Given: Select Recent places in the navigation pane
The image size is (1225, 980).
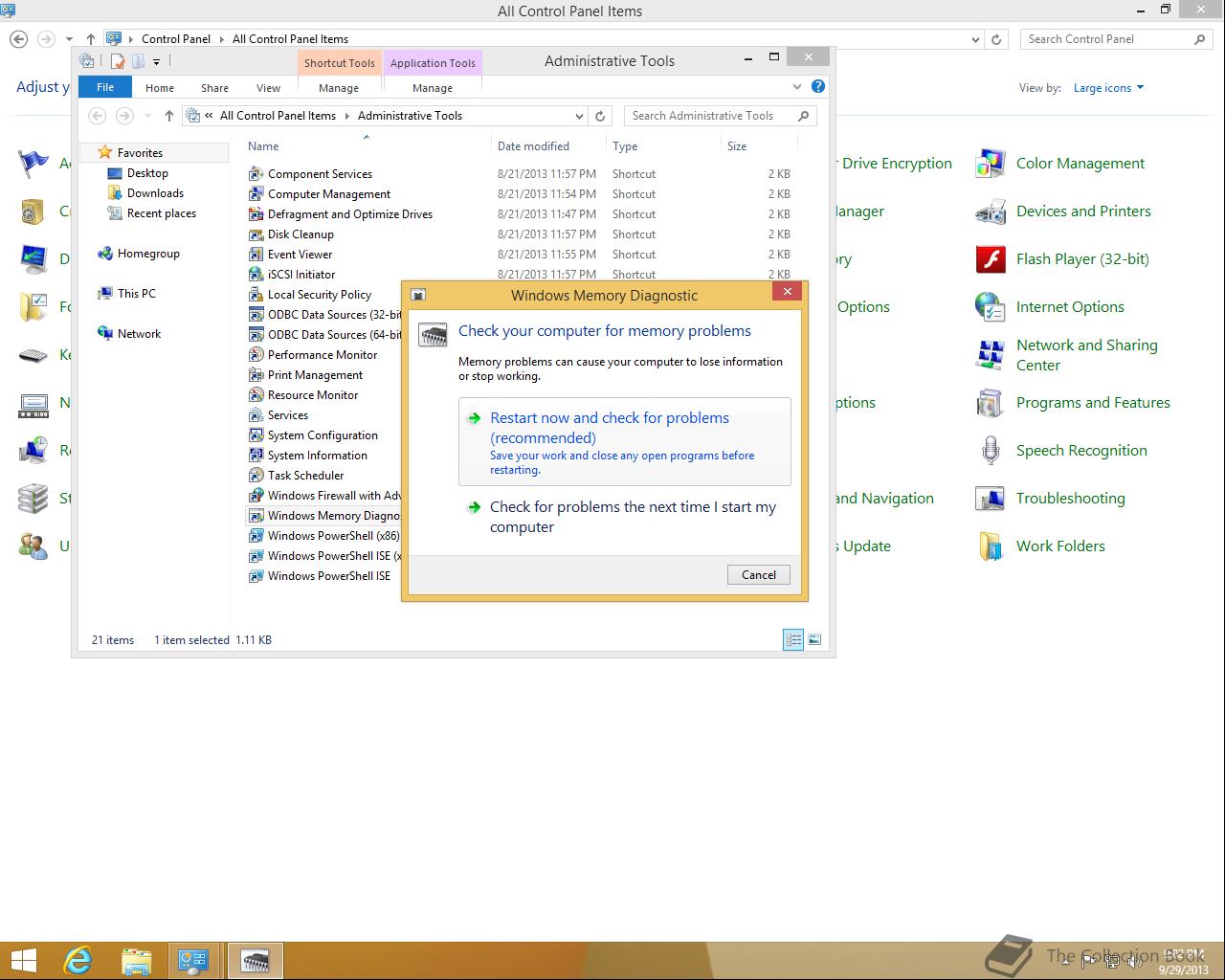Looking at the screenshot, I should point(161,213).
